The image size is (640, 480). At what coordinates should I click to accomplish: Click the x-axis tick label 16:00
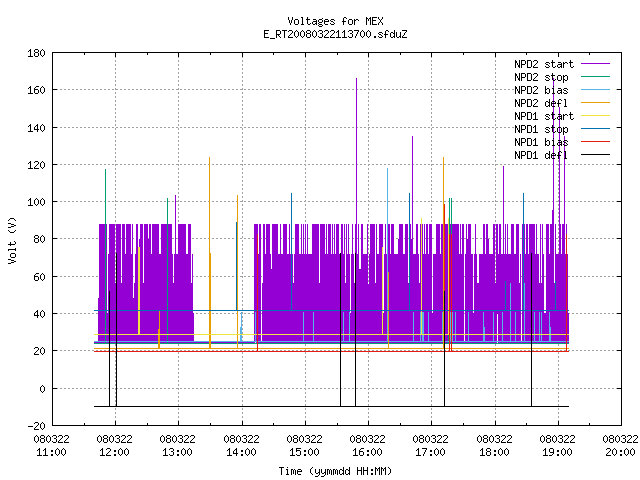368,452
